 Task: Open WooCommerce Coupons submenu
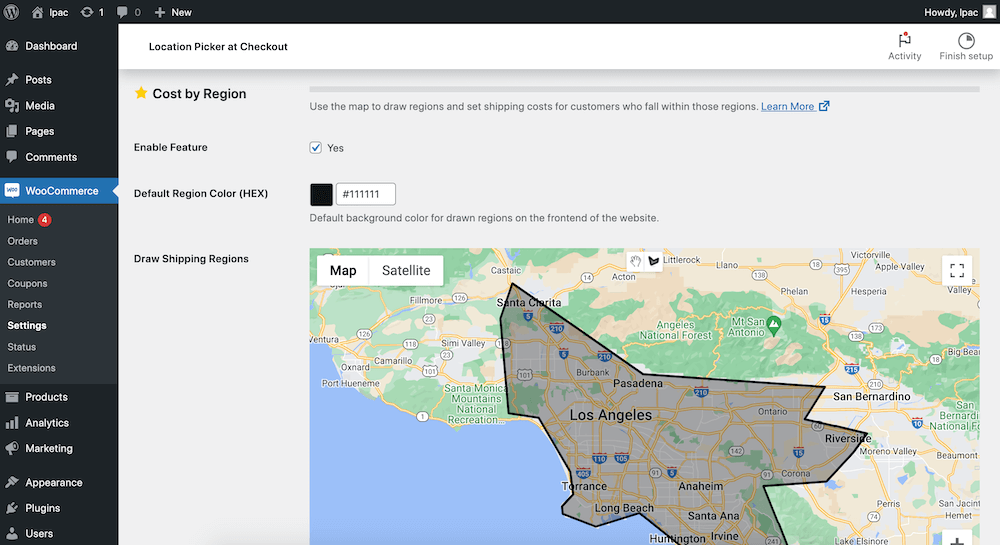[x=27, y=283]
